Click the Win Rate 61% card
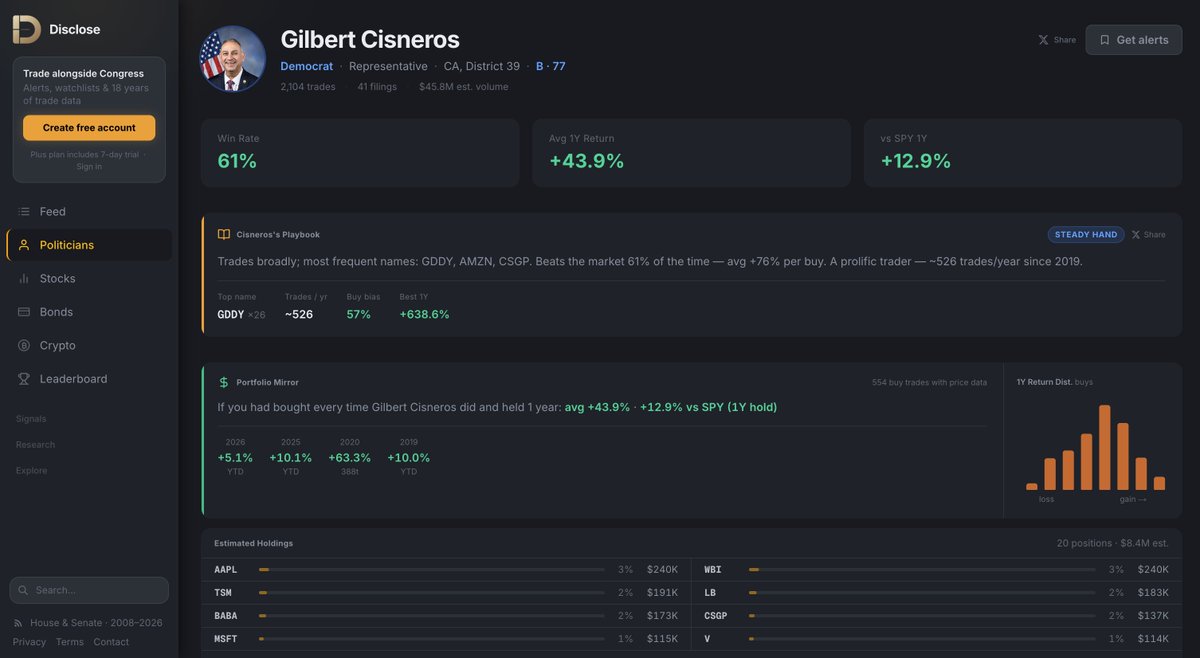This screenshot has height=658, width=1200. tap(360, 153)
